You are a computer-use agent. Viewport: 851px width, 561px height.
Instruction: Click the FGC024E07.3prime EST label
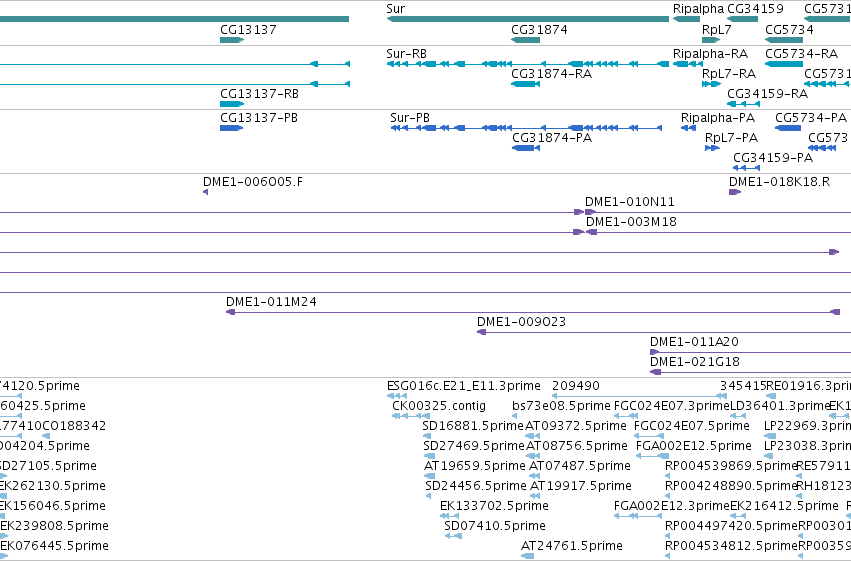coord(672,406)
